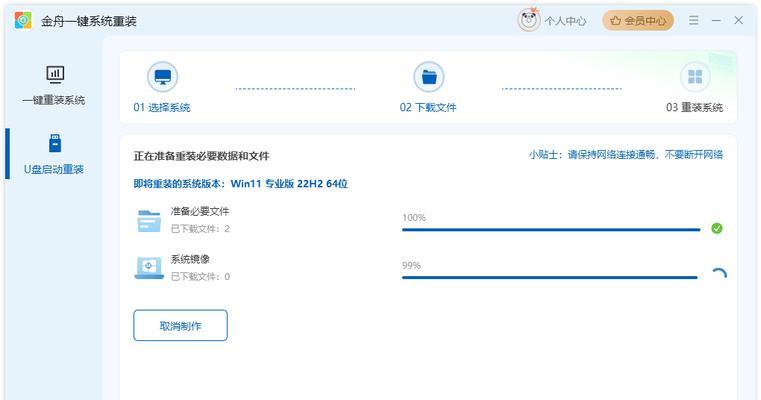Open 个人中心 personal center

tap(565, 21)
